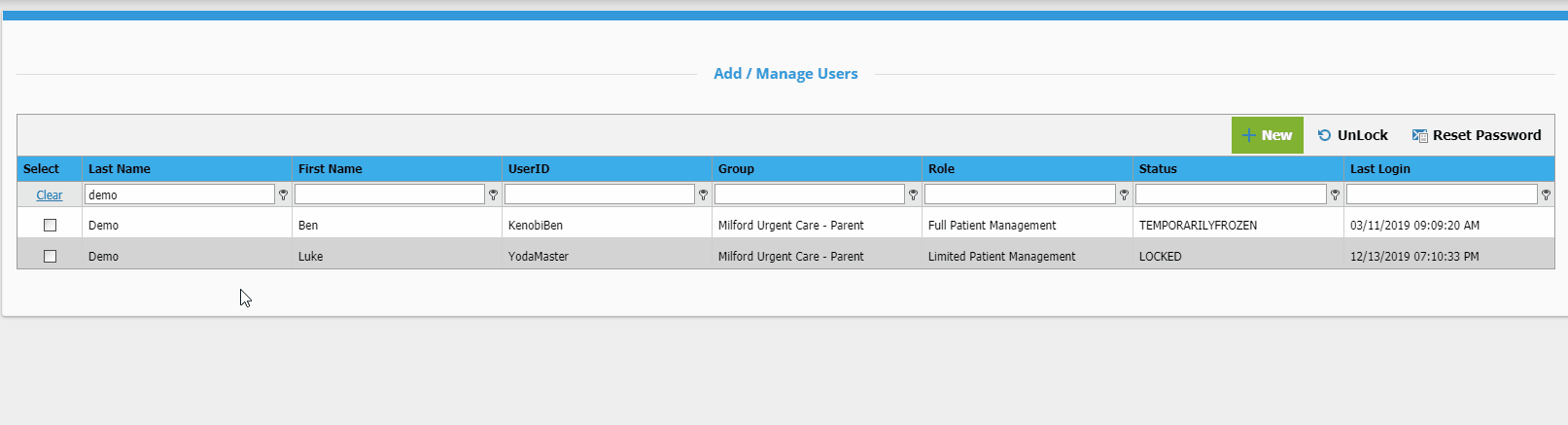The image size is (1568, 425).
Task: Check the box for user Ben Demo
Action: tap(51, 225)
